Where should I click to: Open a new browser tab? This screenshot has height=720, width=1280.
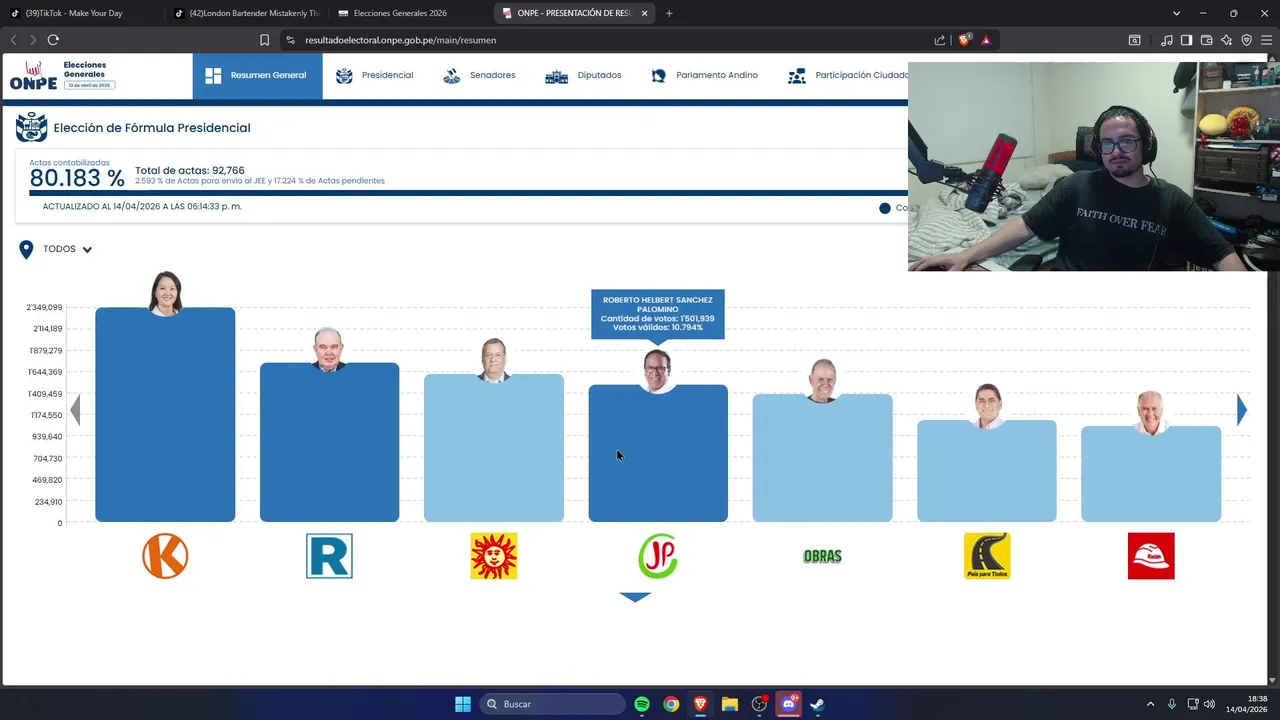[x=669, y=13]
